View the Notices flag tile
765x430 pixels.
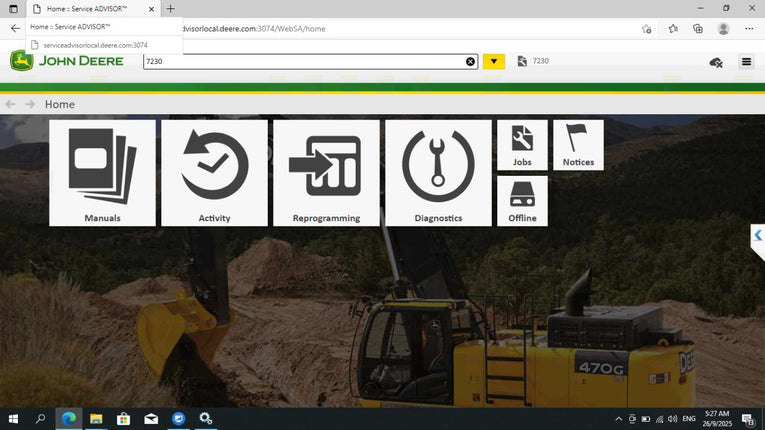coord(578,145)
